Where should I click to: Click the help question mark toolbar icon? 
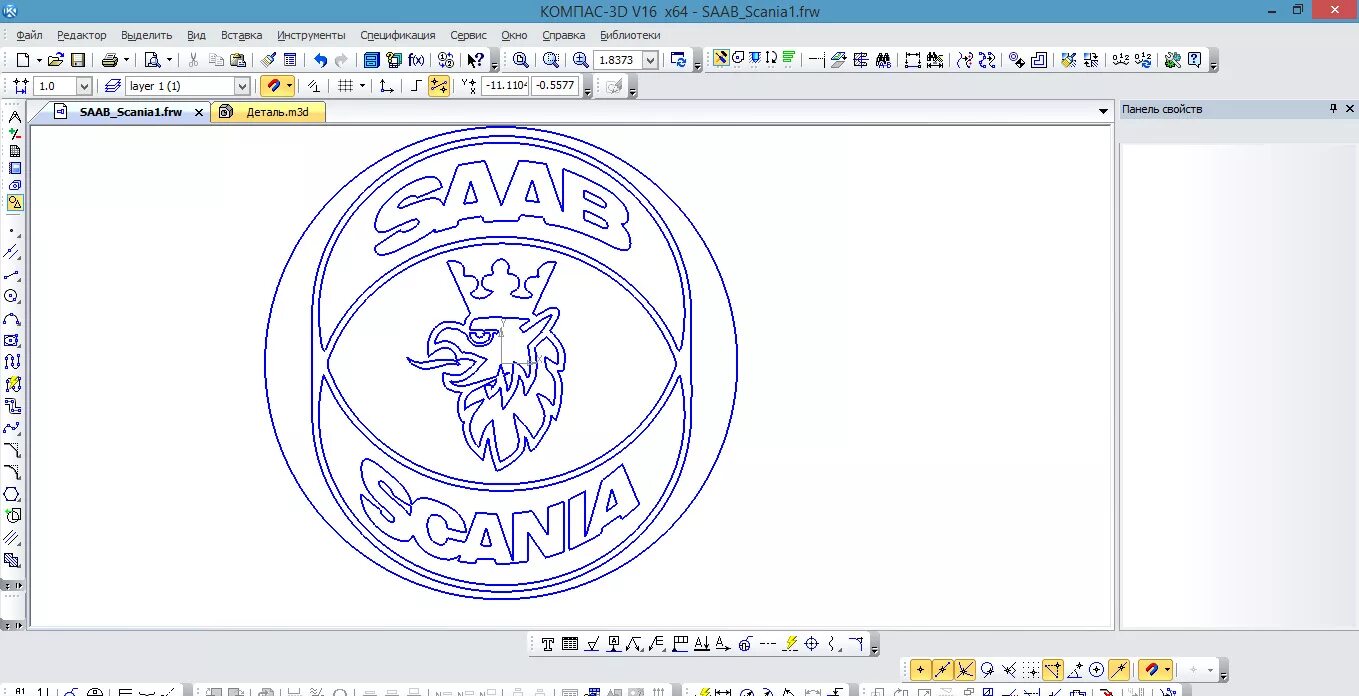1194,60
